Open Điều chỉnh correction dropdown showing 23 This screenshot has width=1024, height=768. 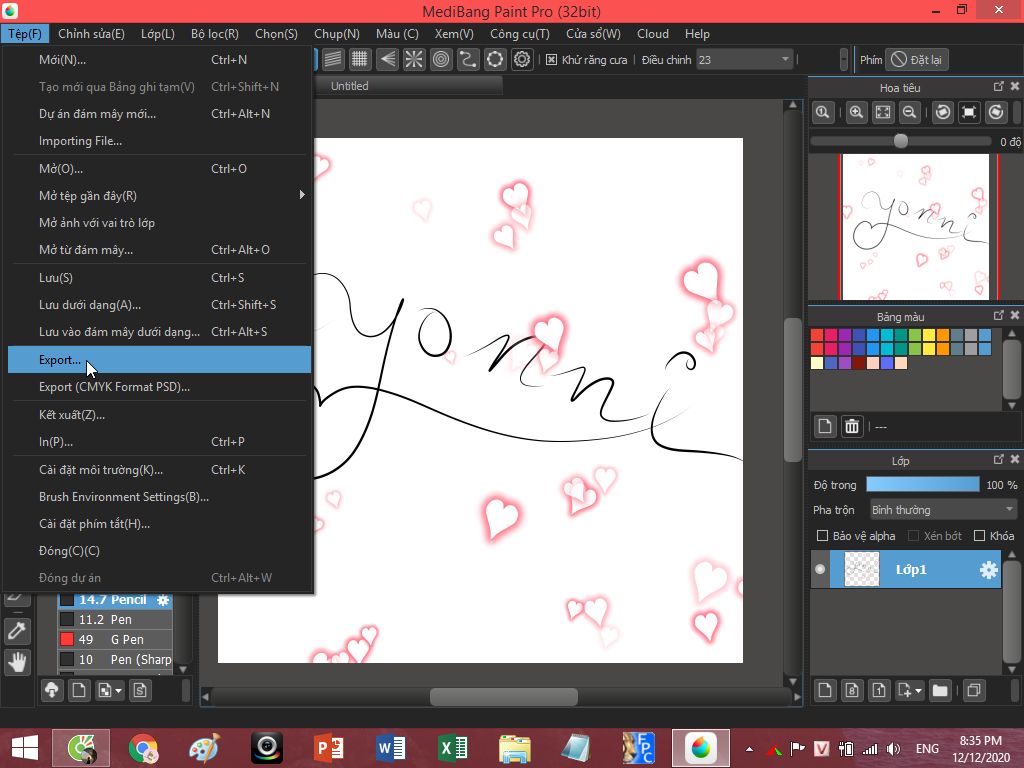coord(744,59)
